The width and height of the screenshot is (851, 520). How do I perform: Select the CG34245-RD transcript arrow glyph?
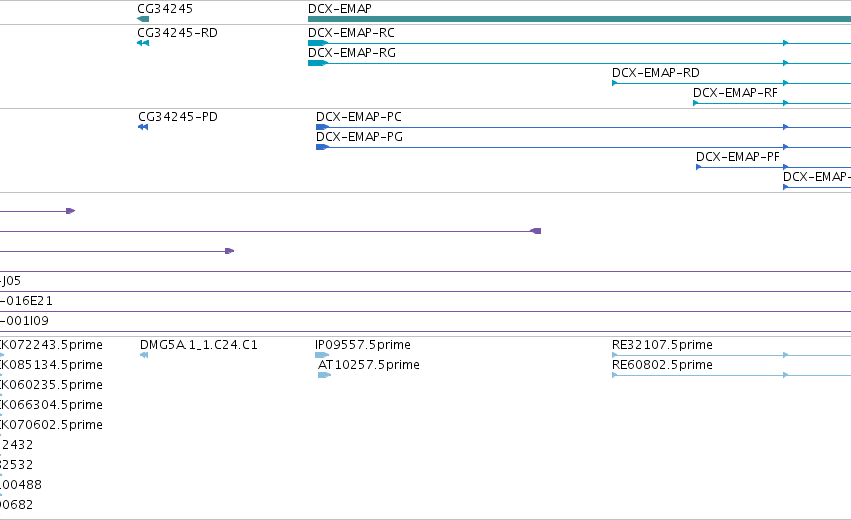143,43
